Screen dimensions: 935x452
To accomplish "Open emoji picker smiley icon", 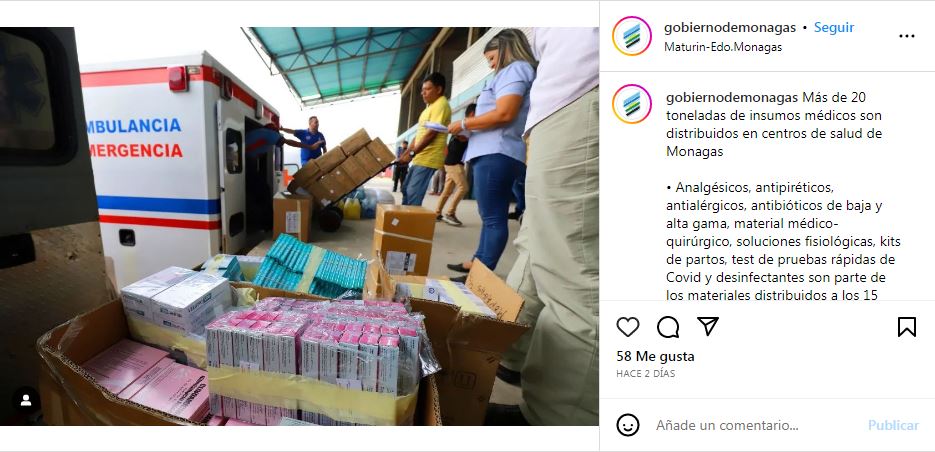I will click(x=627, y=425).
